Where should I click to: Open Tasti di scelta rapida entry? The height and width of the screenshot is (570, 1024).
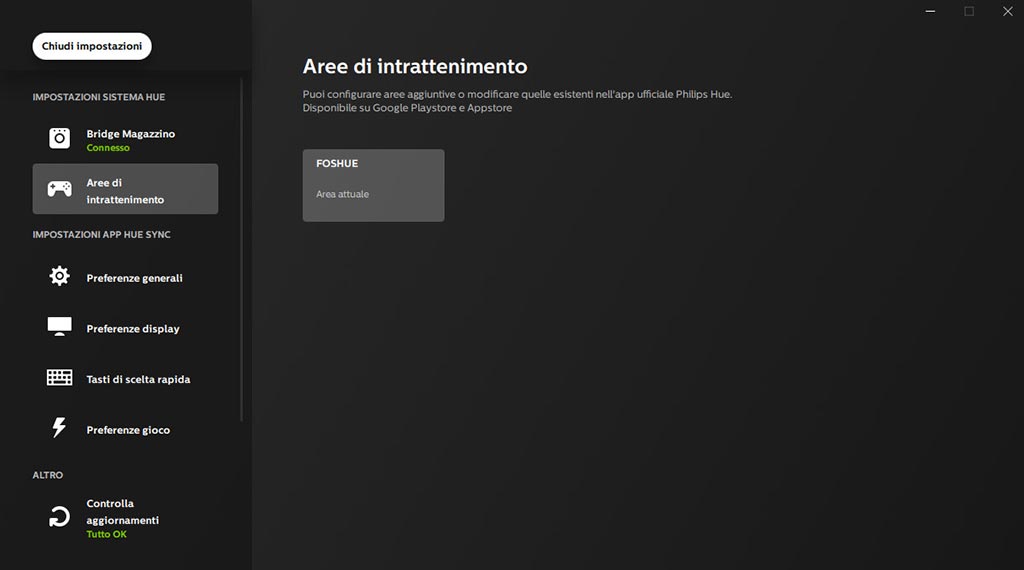[x=125, y=379]
